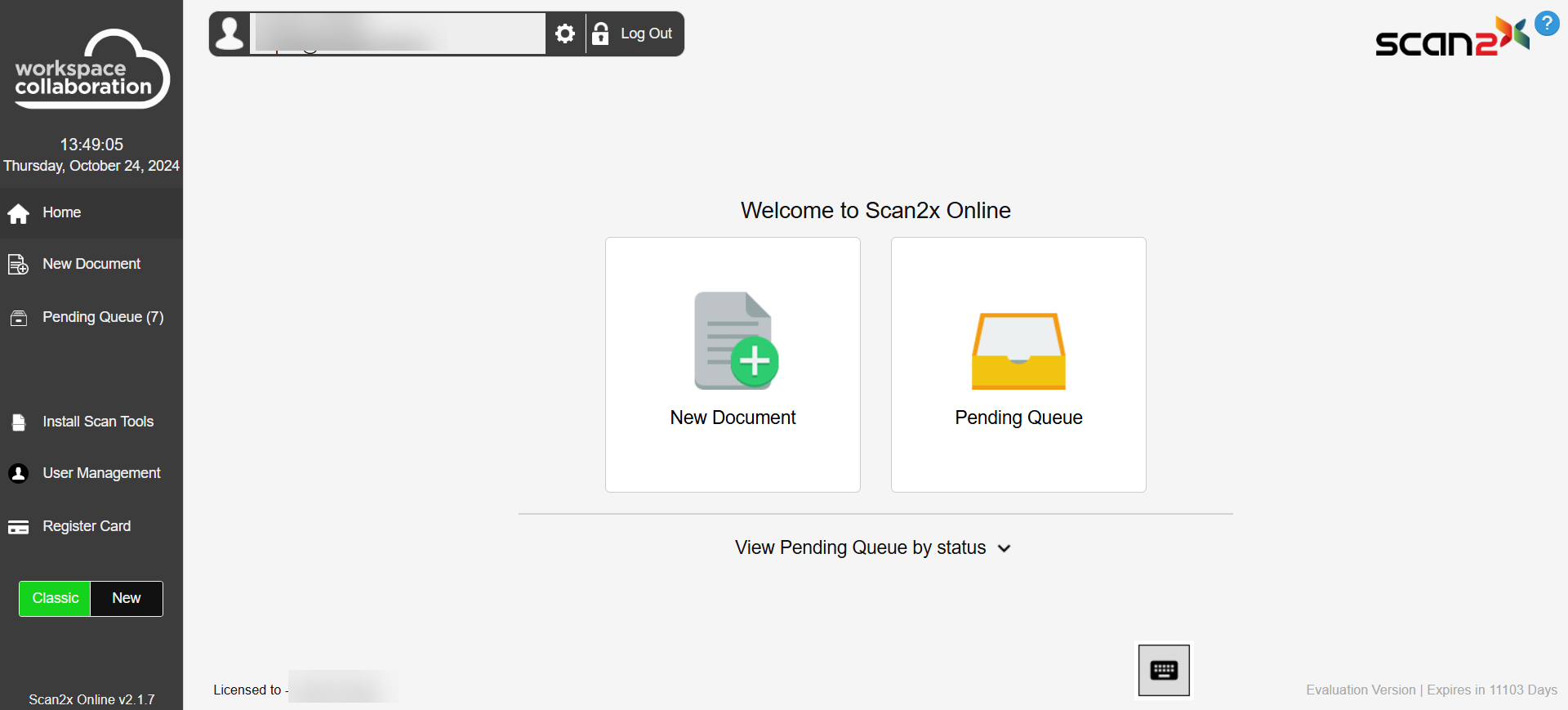Click the Scan2x logo
The height and width of the screenshot is (710, 1568).
point(1450,38)
